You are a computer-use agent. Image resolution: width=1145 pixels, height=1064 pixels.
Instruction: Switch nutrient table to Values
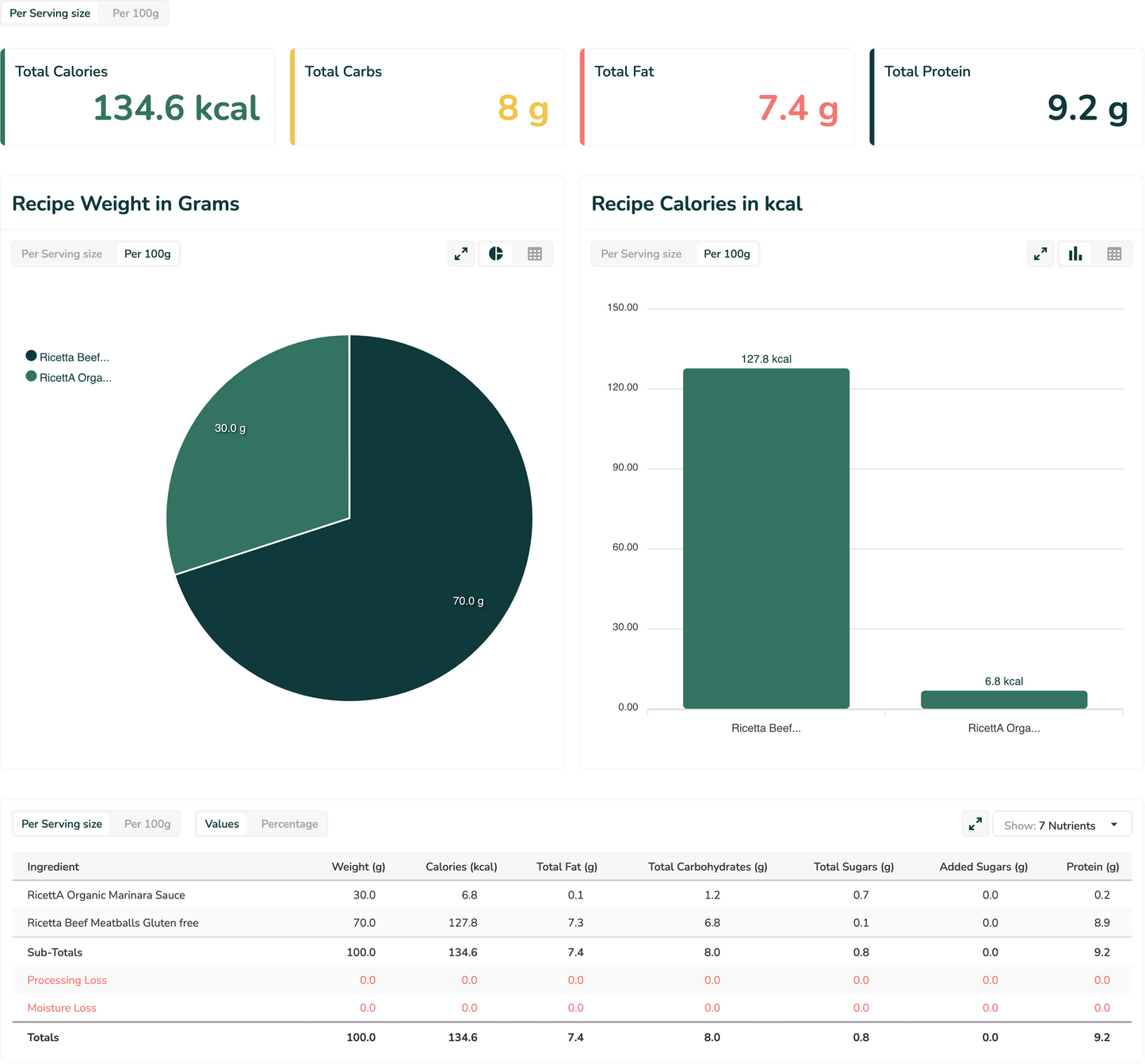point(222,824)
